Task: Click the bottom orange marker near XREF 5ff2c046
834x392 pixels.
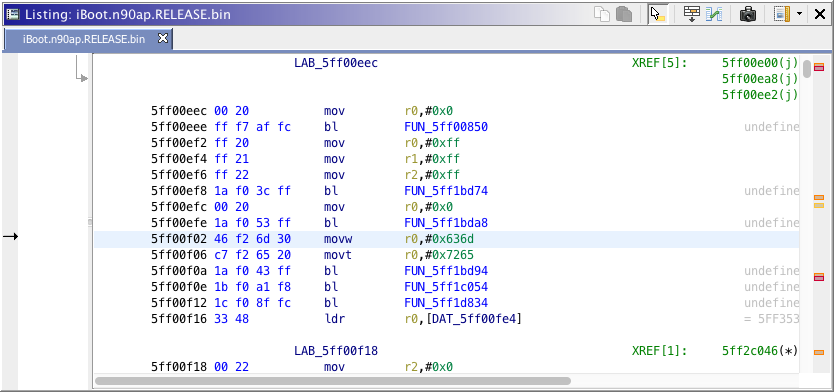Action: click(x=819, y=352)
